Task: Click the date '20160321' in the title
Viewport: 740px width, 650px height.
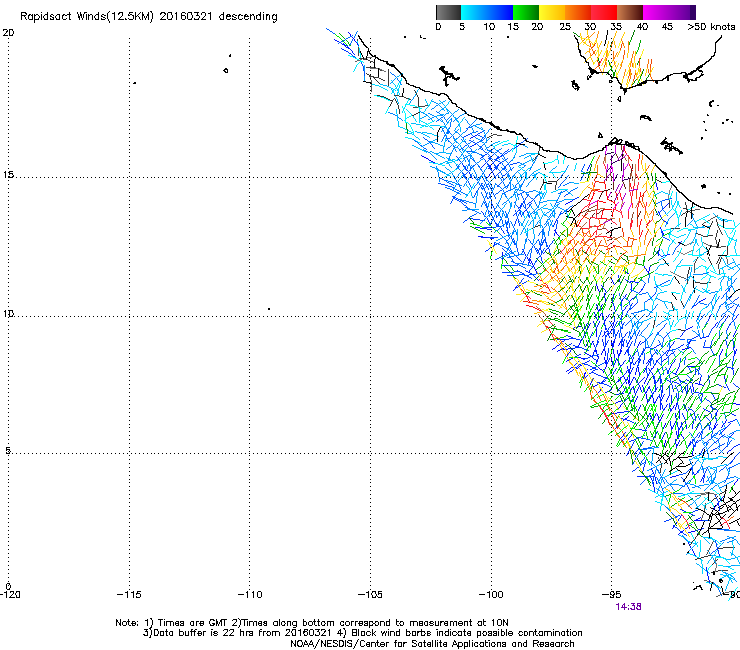Action: coord(186,17)
